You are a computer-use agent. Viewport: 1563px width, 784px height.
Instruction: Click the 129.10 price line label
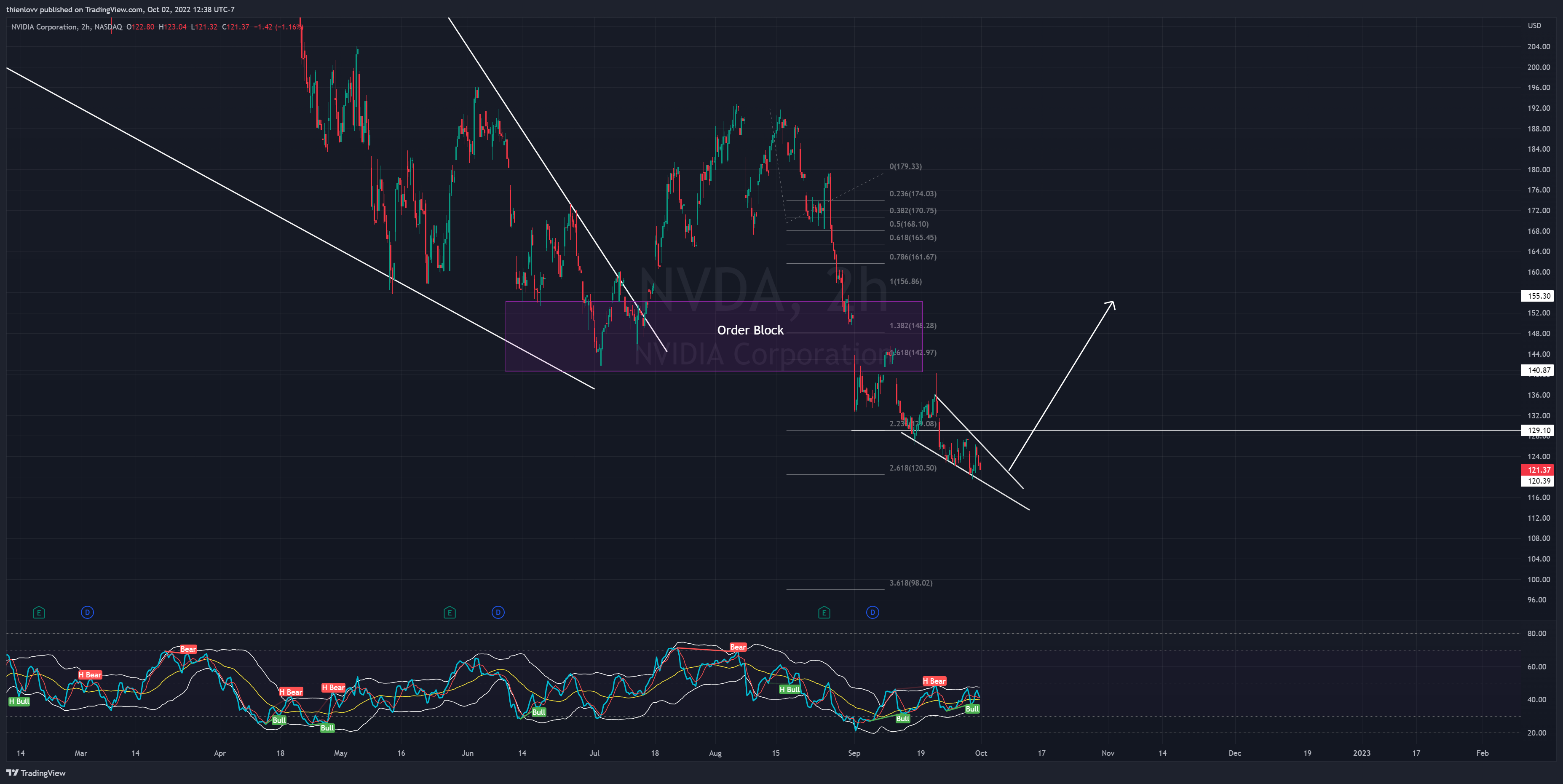coord(1538,430)
